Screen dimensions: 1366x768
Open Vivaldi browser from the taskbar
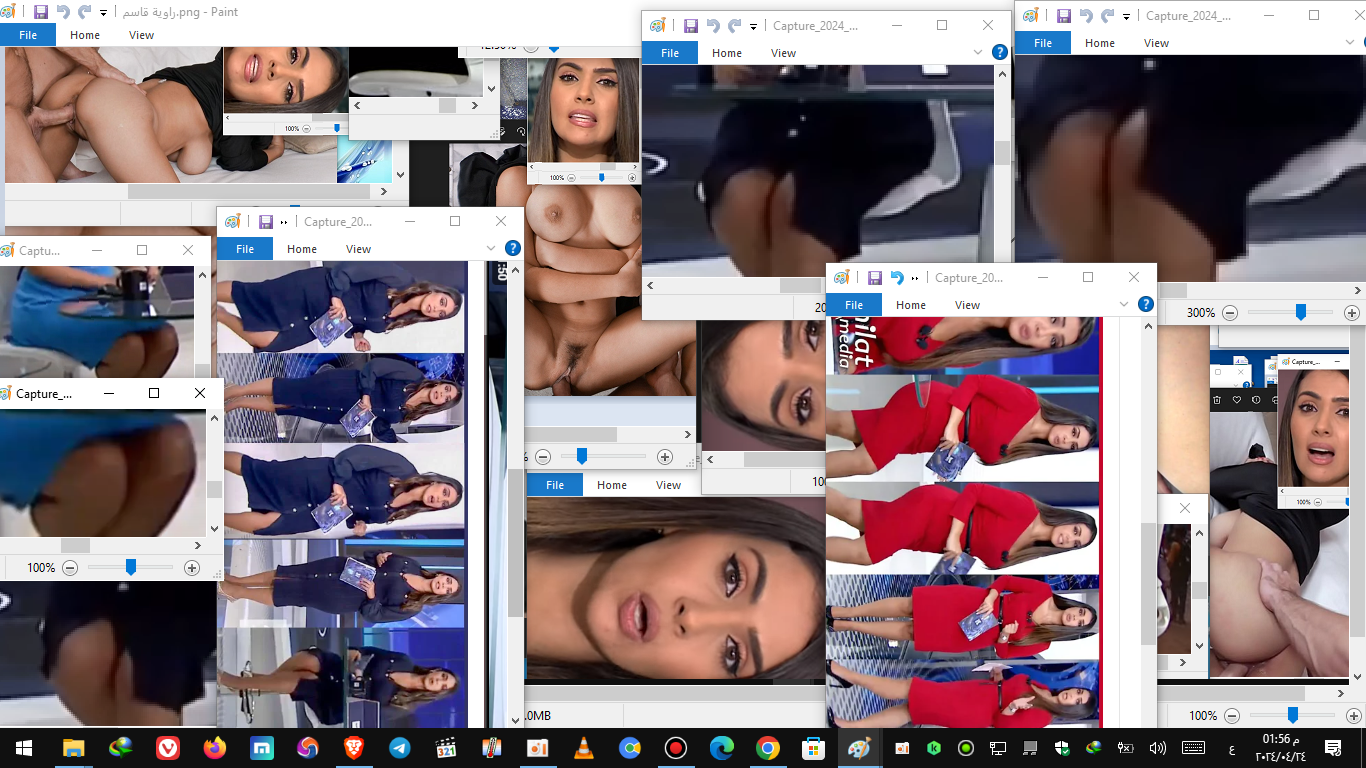point(167,748)
